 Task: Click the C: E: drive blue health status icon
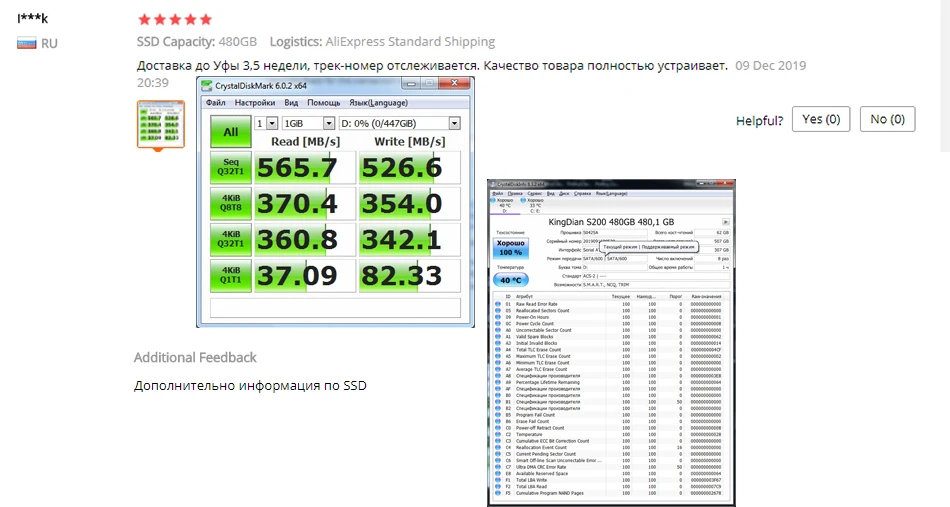pos(523,200)
